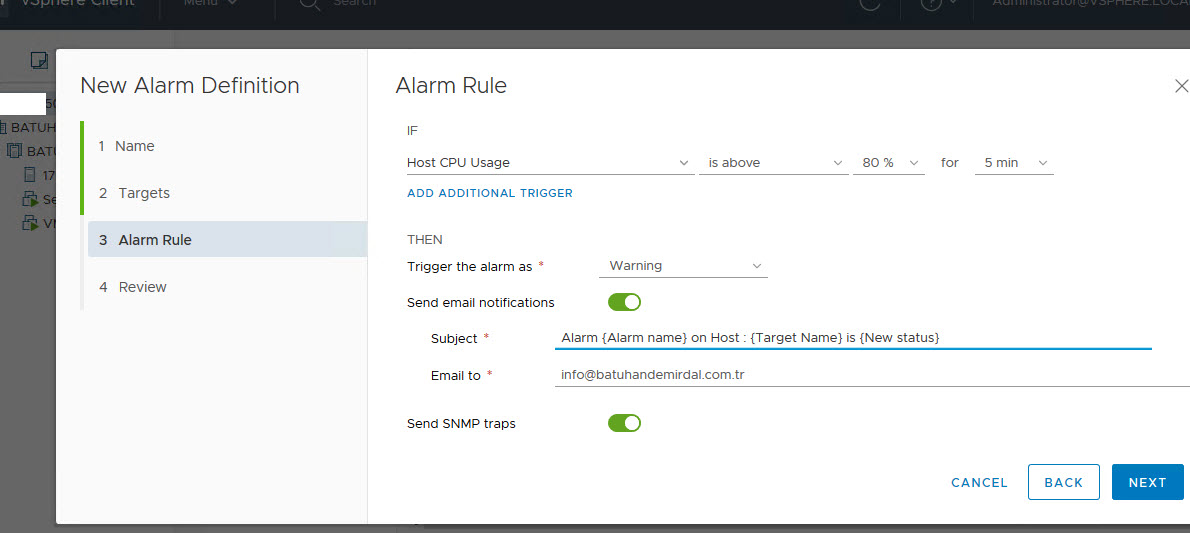The image size is (1190, 533).
Task: Open the Warning severity dropdown
Action: pyautogui.click(x=684, y=266)
